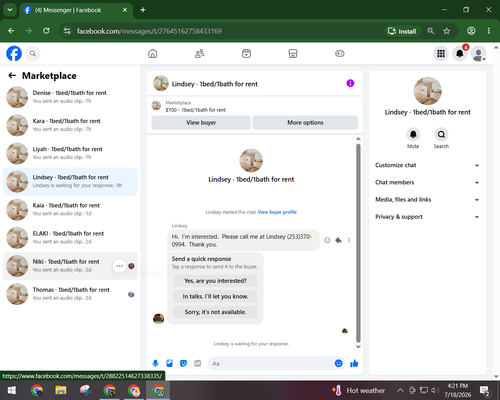Open the Reels video icon in navigation
This screenshot has height=400, width=500.
point(246,53)
